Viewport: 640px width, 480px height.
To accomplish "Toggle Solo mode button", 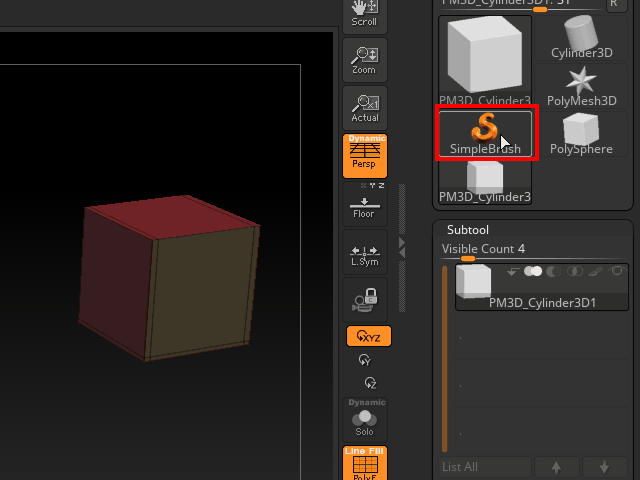I will coord(364,420).
